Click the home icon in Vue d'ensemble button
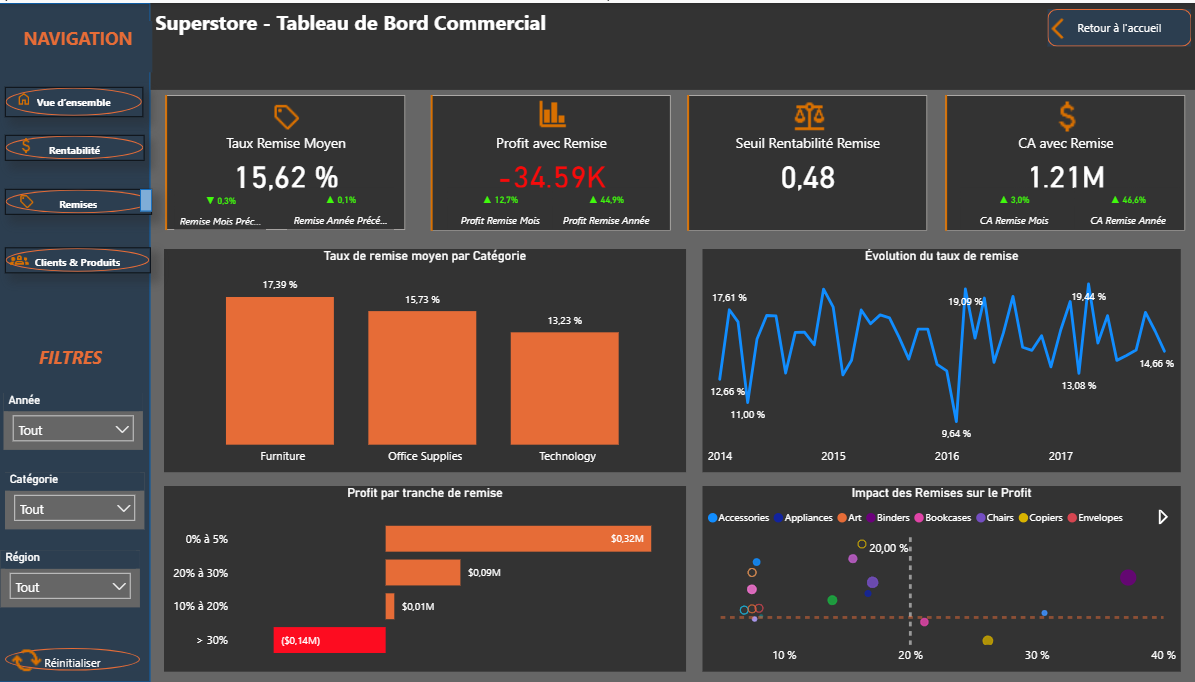Screen dimensions: 1195x682 [x=24, y=100]
